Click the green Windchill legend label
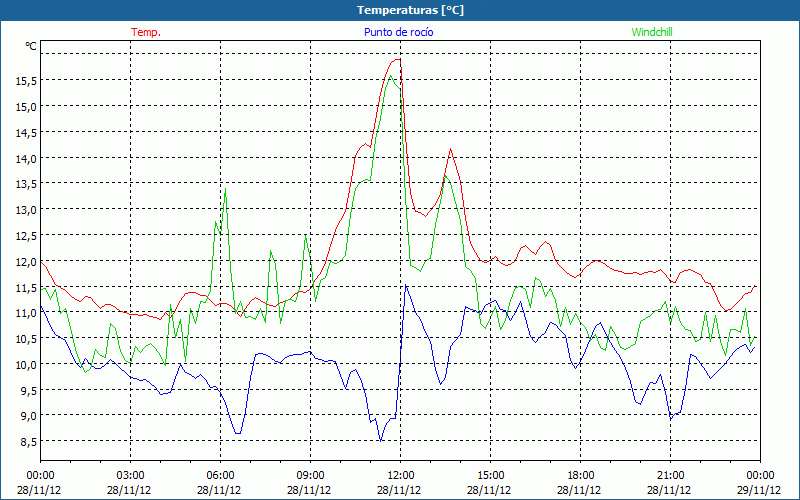The height and width of the screenshot is (500, 800). tap(652, 32)
